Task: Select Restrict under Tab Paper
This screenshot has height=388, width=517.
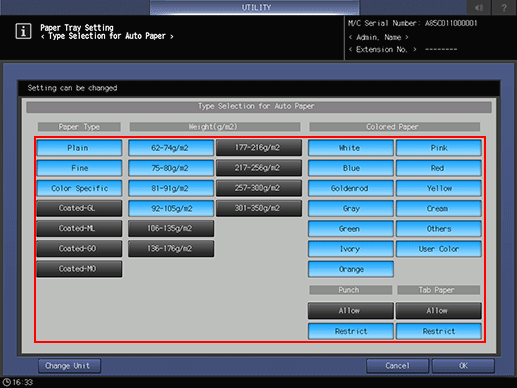Action: point(439,331)
